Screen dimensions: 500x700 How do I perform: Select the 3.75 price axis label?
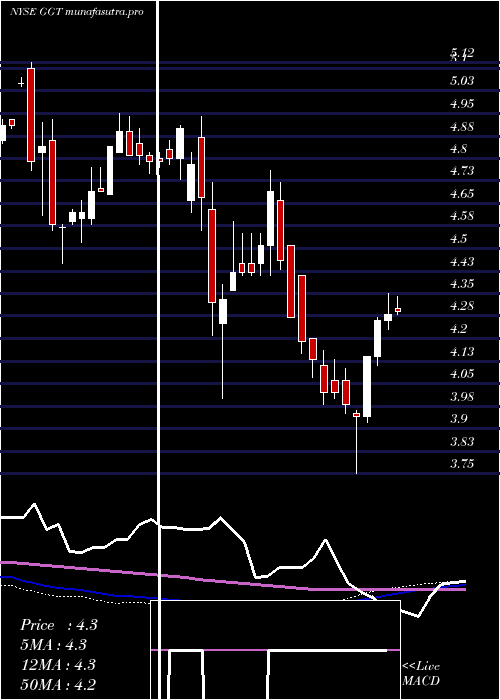click(x=462, y=464)
